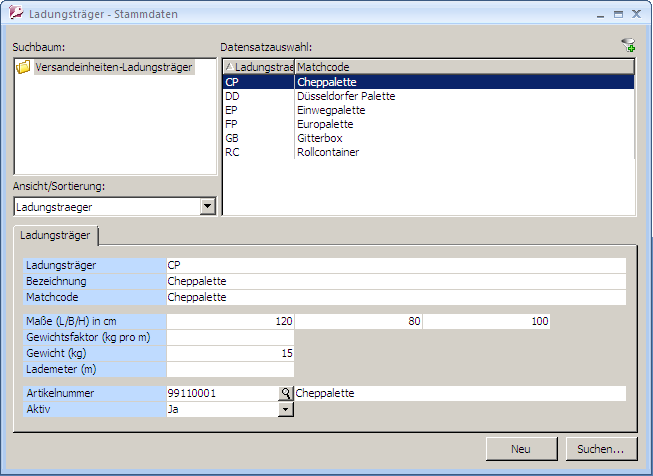Click the Artikelnummer field containing 99110001
This screenshot has width=653, height=476.
(221, 394)
